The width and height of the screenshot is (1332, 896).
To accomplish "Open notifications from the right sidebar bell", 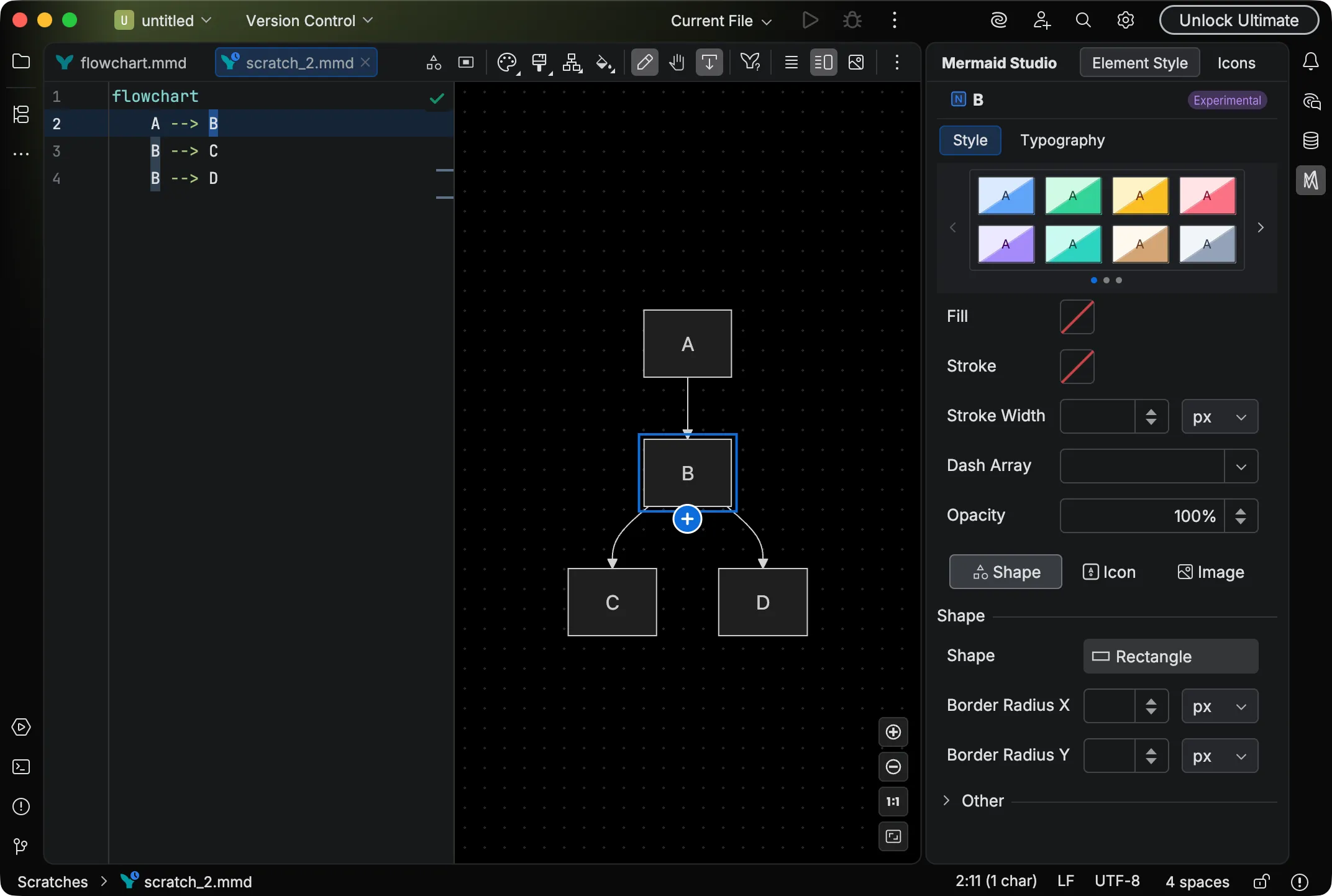I will (1311, 60).
